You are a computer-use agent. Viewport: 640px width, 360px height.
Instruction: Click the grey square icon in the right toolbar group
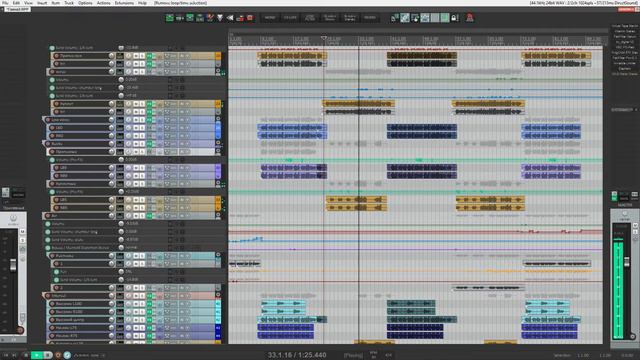pos(435,18)
